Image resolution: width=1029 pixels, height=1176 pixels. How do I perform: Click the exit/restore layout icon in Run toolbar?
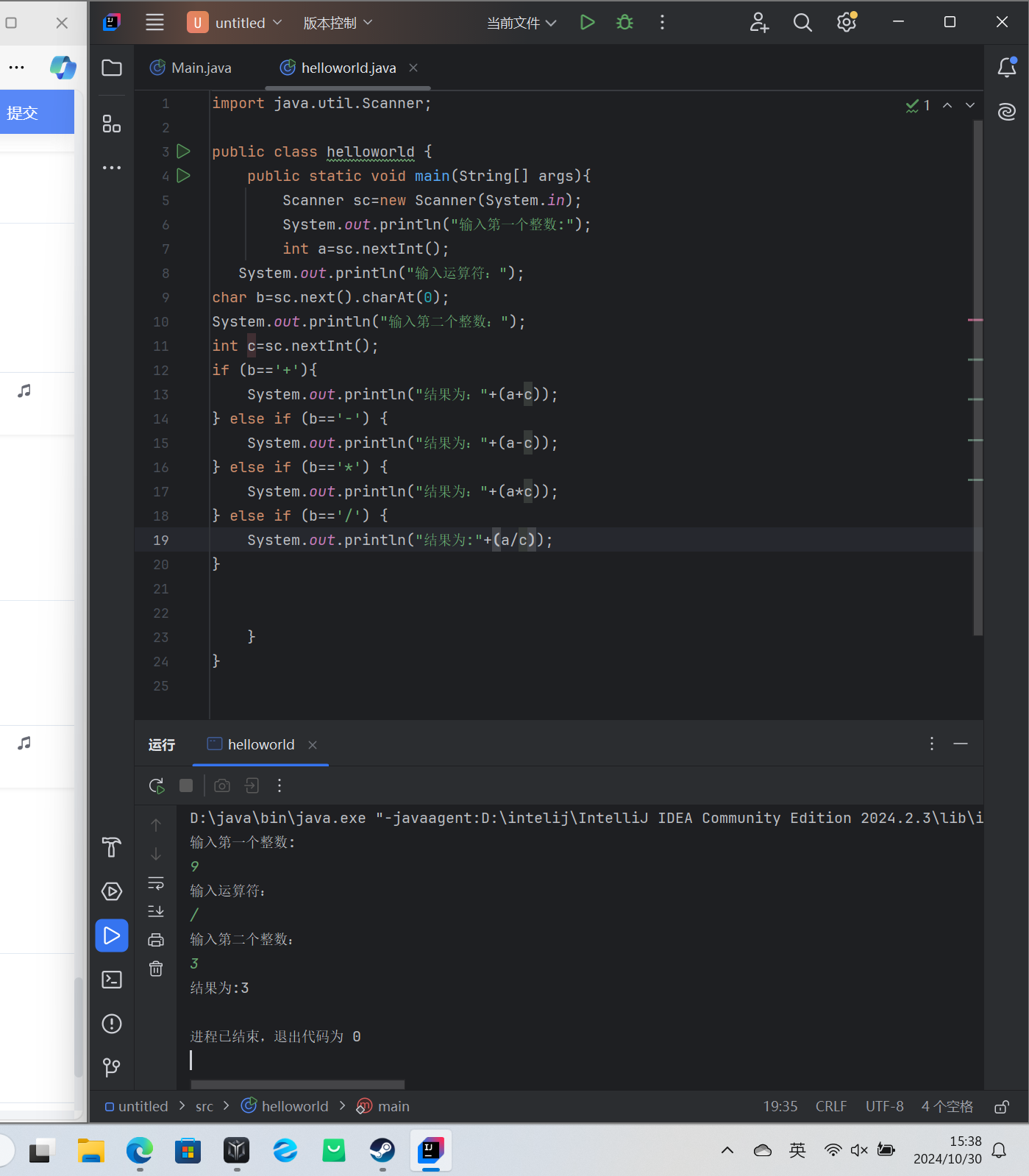click(x=252, y=785)
